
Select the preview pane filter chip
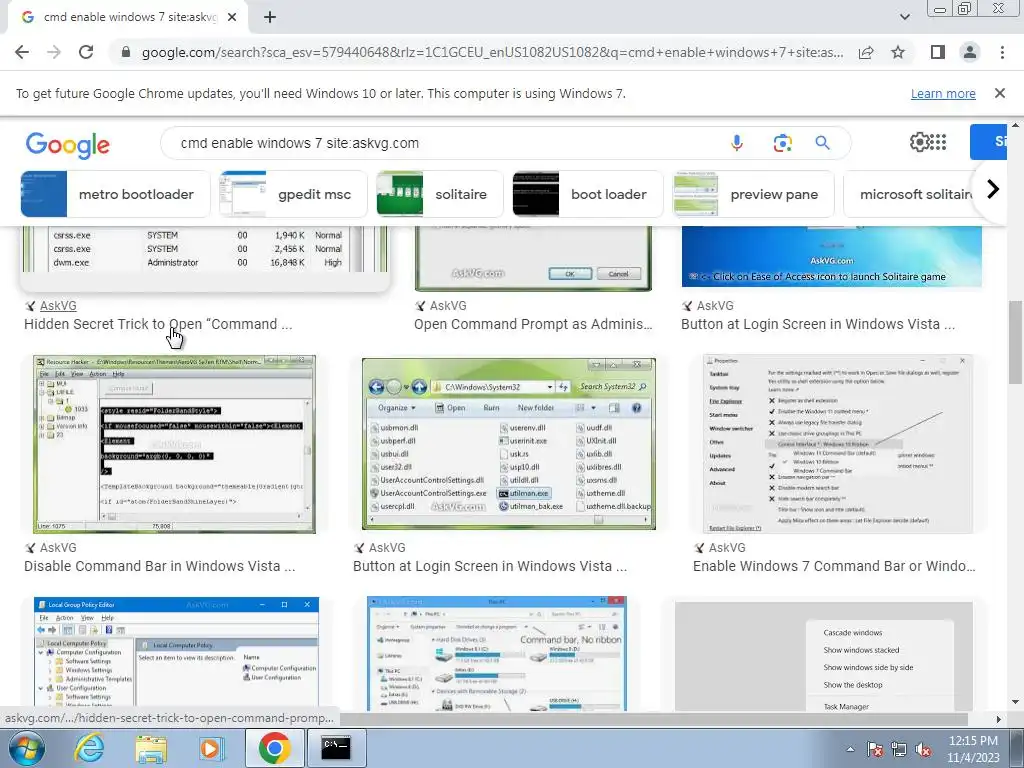(754, 194)
